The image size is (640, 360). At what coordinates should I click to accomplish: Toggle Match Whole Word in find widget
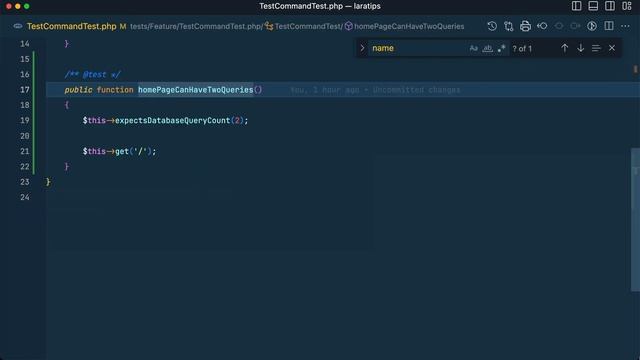[487, 48]
